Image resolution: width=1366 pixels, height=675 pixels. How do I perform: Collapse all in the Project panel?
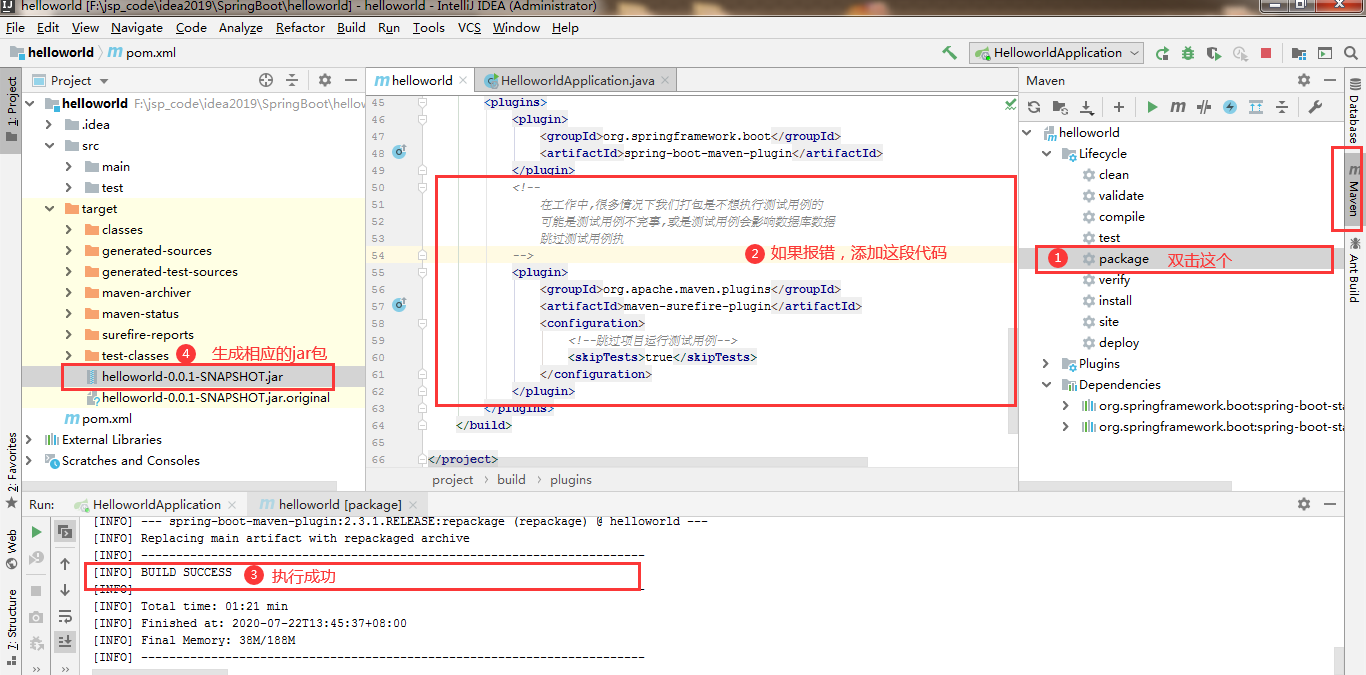(x=292, y=80)
